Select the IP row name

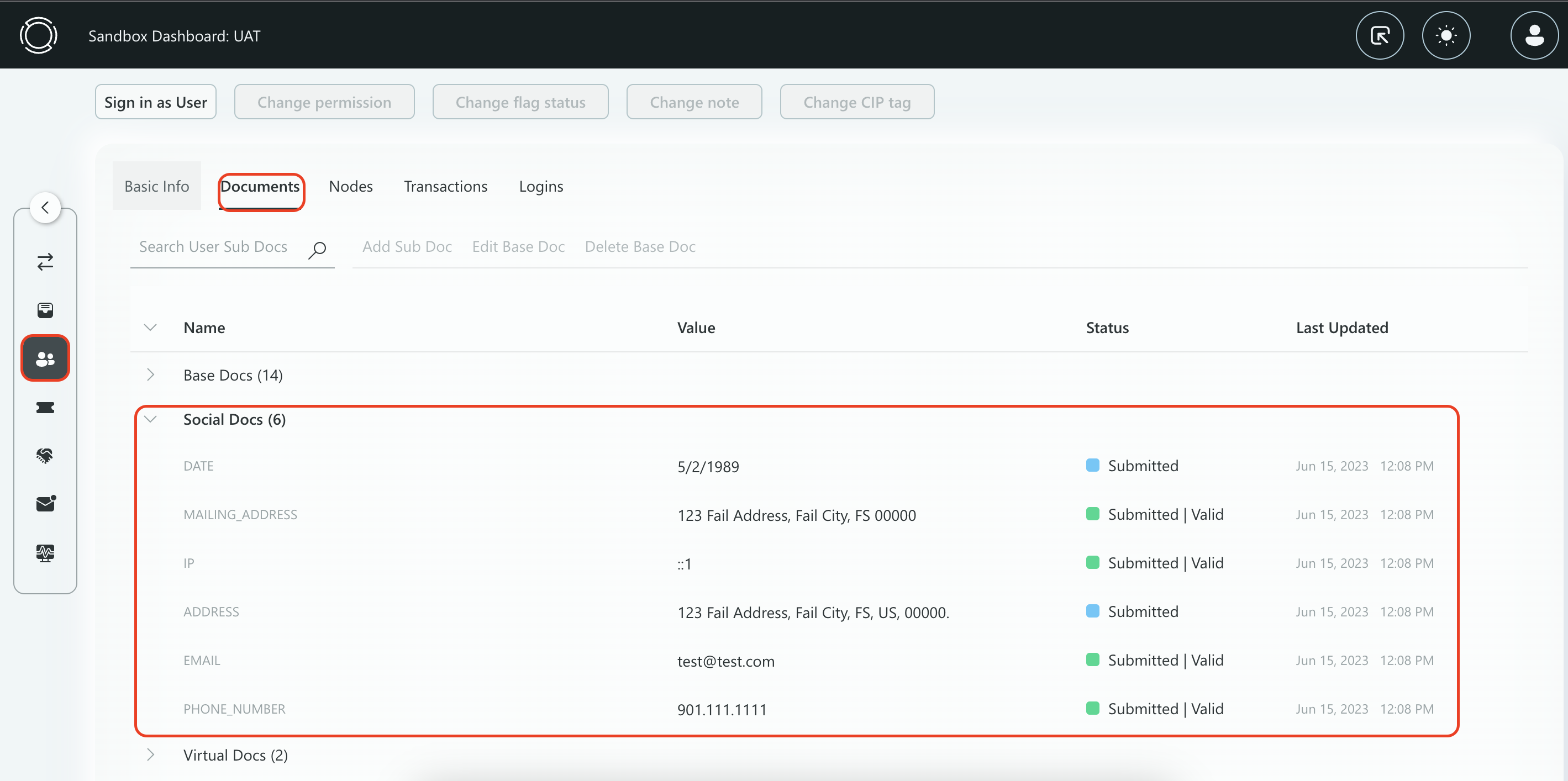[x=189, y=563]
